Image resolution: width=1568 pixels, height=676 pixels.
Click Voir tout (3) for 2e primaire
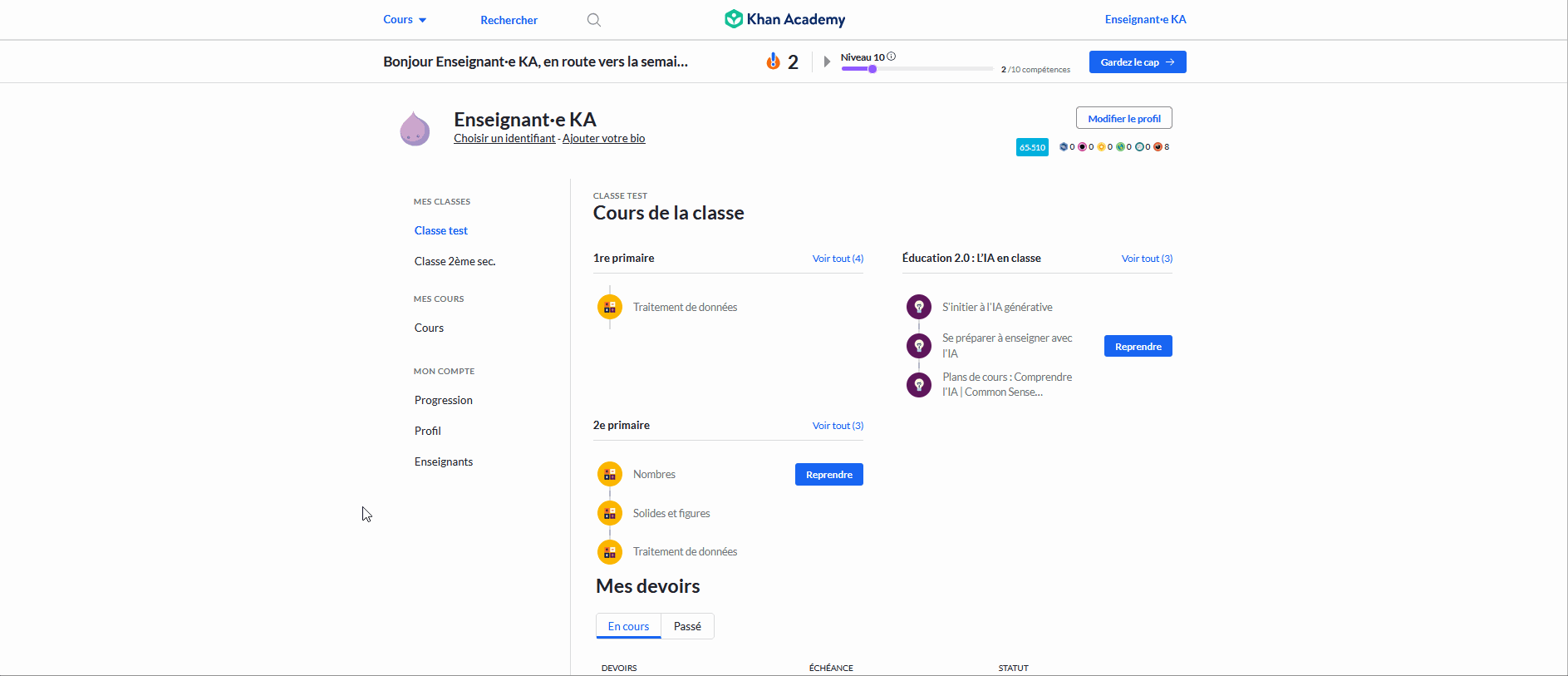click(x=838, y=426)
